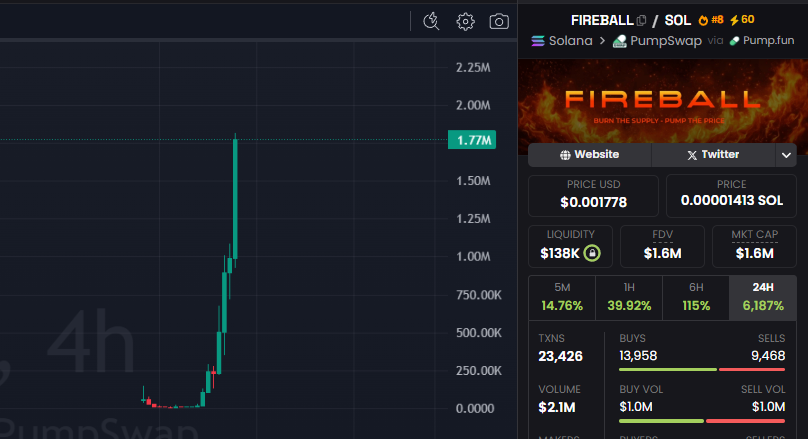Click the 1.00M price axis label

pyautogui.click(x=473, y=257)
